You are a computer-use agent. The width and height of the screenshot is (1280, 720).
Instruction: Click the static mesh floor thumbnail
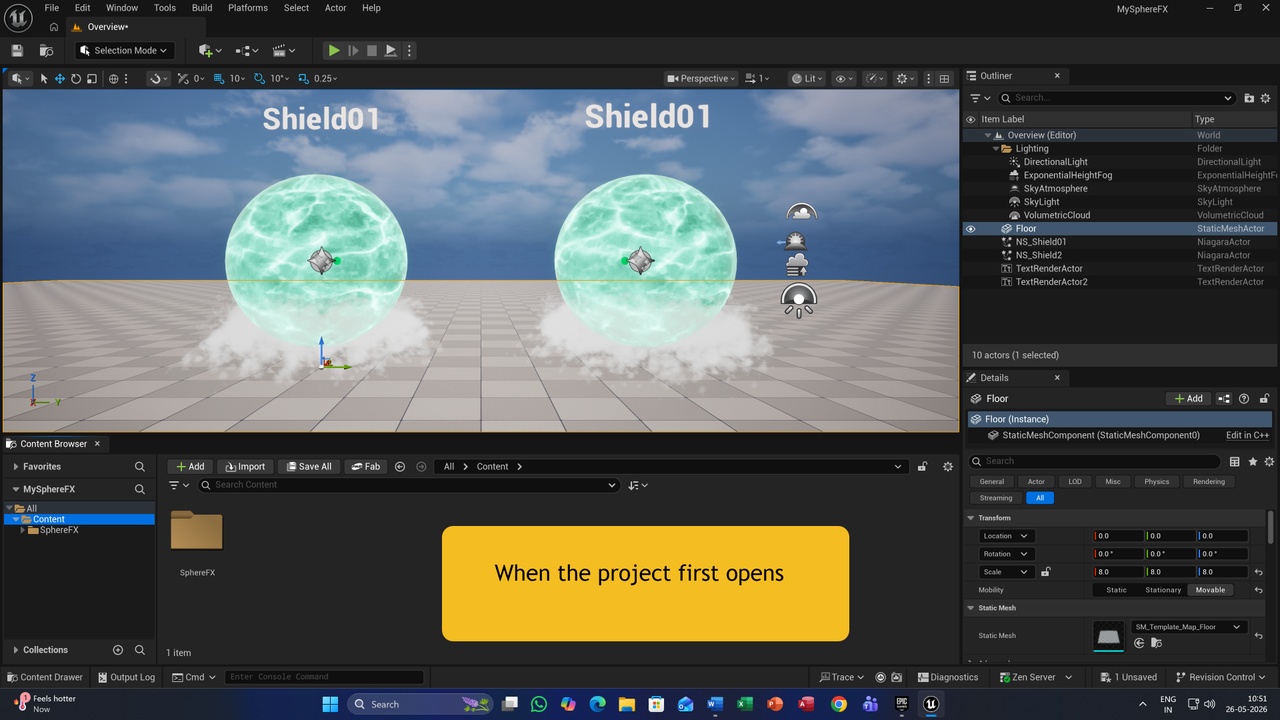[x=1109, y=636]
